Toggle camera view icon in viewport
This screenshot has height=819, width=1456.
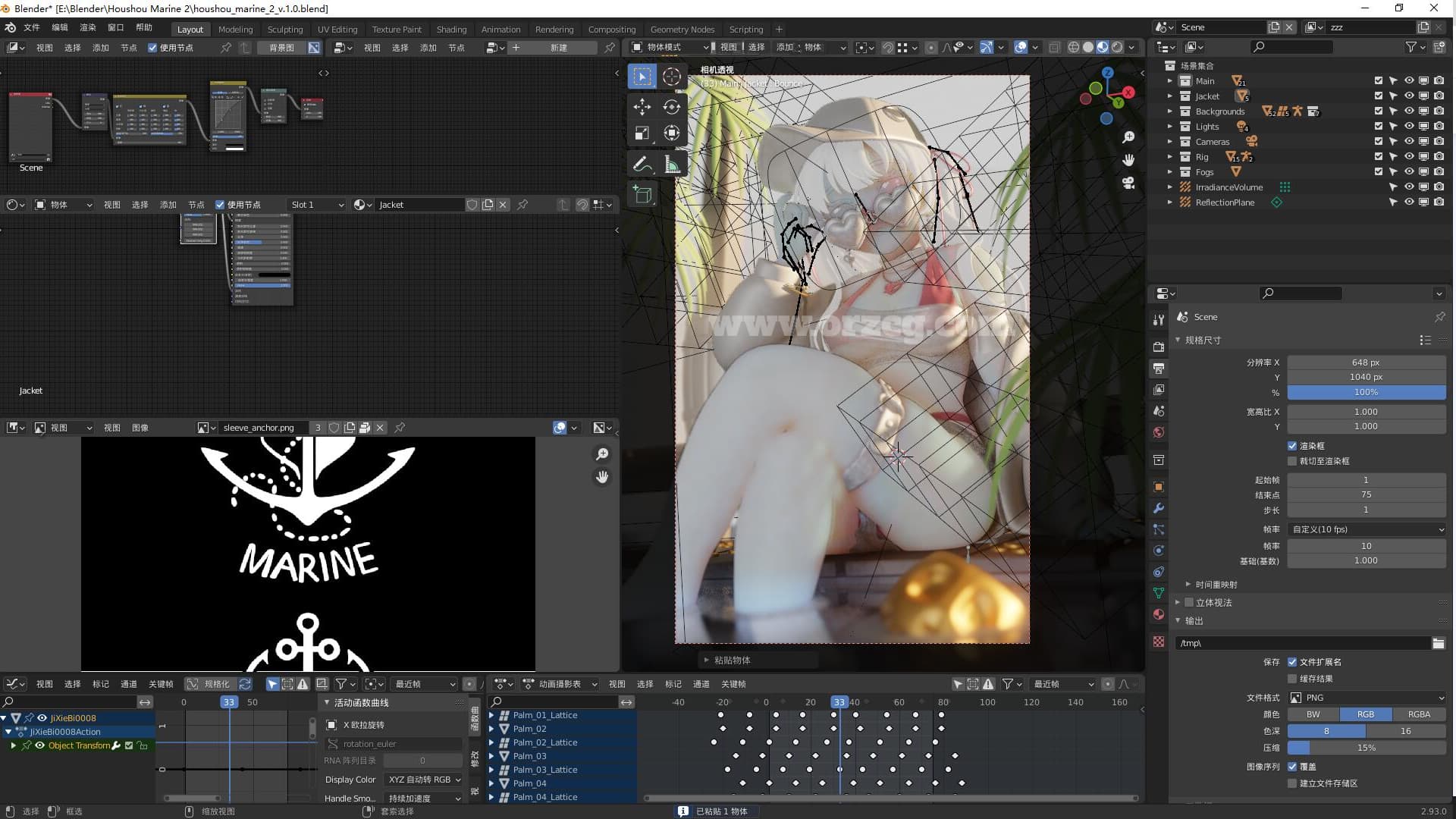click(1128, 184)
